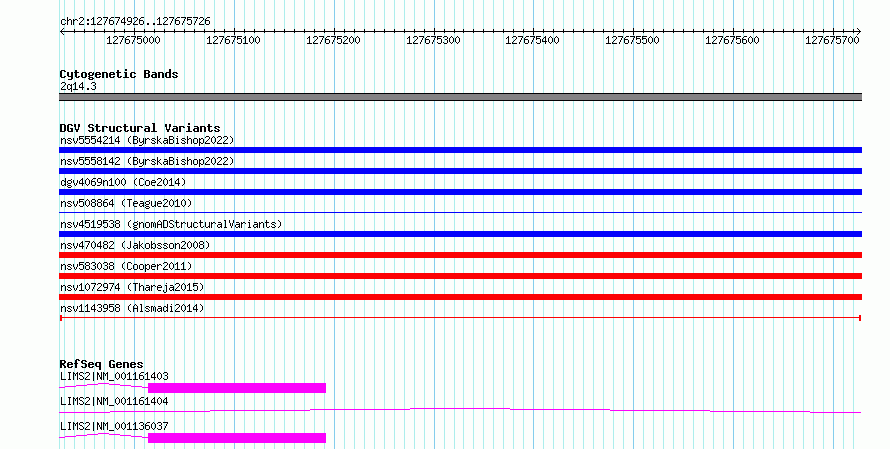This screenshot has width=890, height=449.
Task: Click the blue bar for nsv5558142
Action: tap(460, 171)
